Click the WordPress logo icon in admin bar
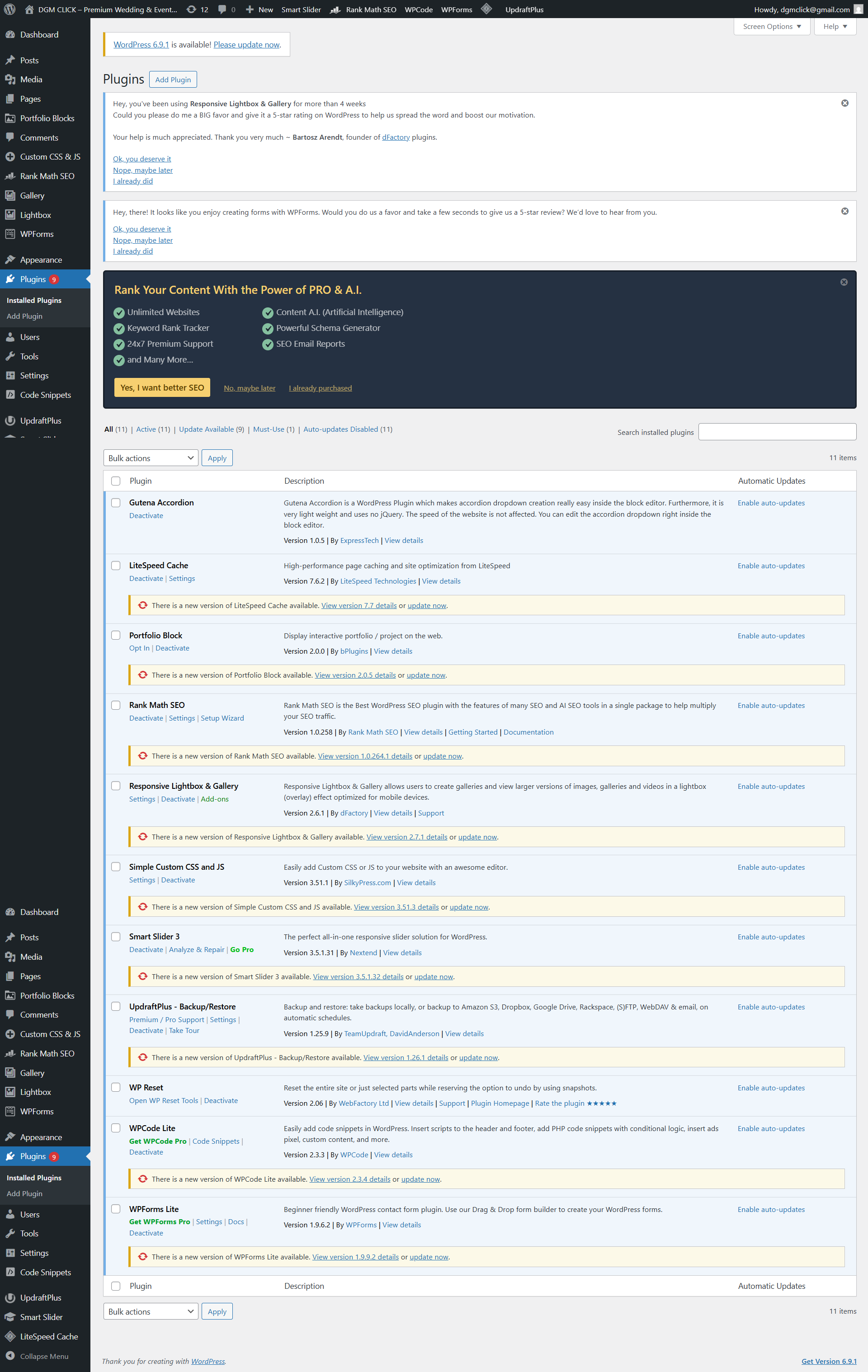Screen dimensions: 868x1372 pyautogui.click(x=9, y=9)
